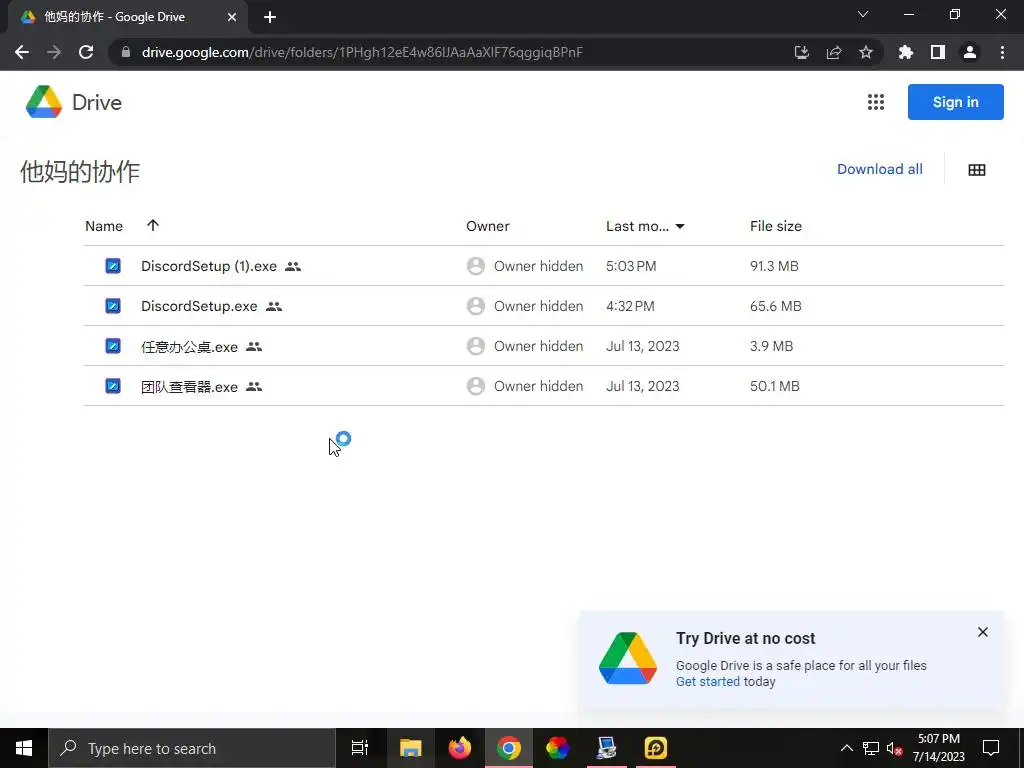Viewport: 1024px width, 768px height.
Task: Click the Owner column header
Action: (x=488, y=226)
